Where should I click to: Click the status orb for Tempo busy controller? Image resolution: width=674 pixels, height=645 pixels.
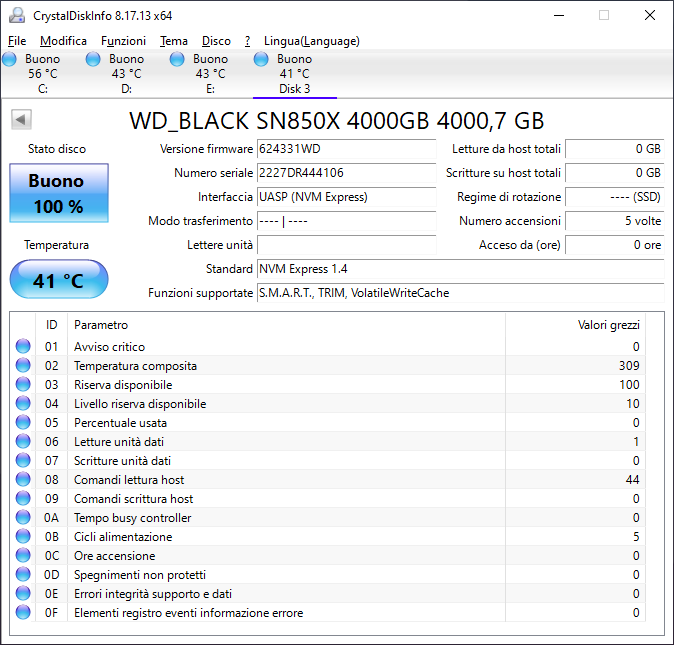click(x=23, y=517)
